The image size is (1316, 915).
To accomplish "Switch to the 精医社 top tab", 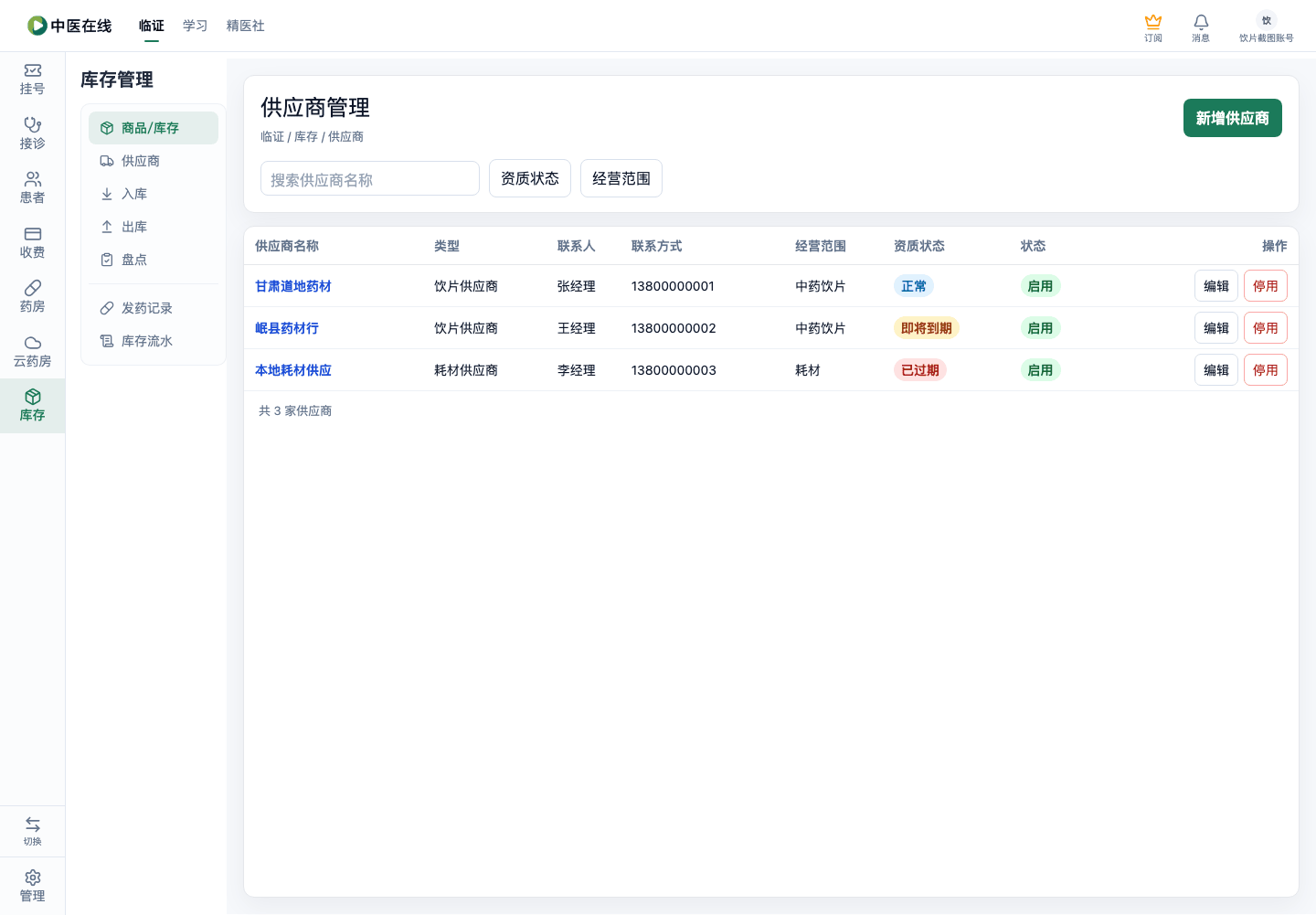I will [x=246, y=26].
